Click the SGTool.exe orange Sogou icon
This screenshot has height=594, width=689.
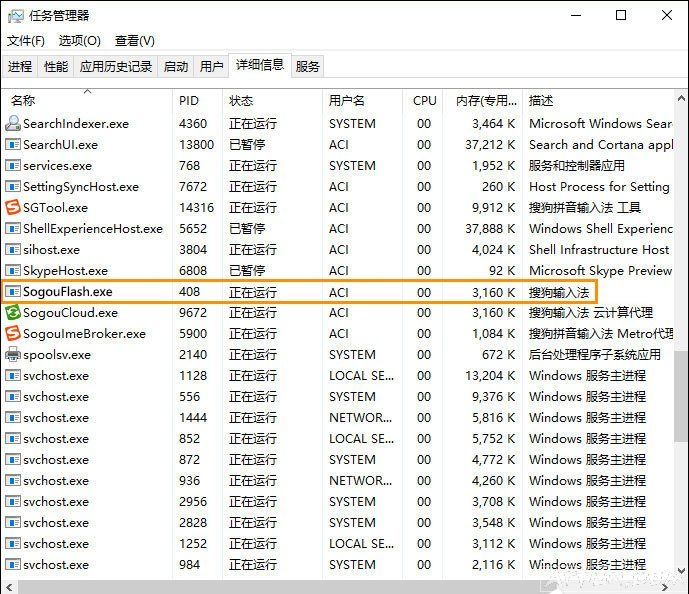(x=13, y=208)
